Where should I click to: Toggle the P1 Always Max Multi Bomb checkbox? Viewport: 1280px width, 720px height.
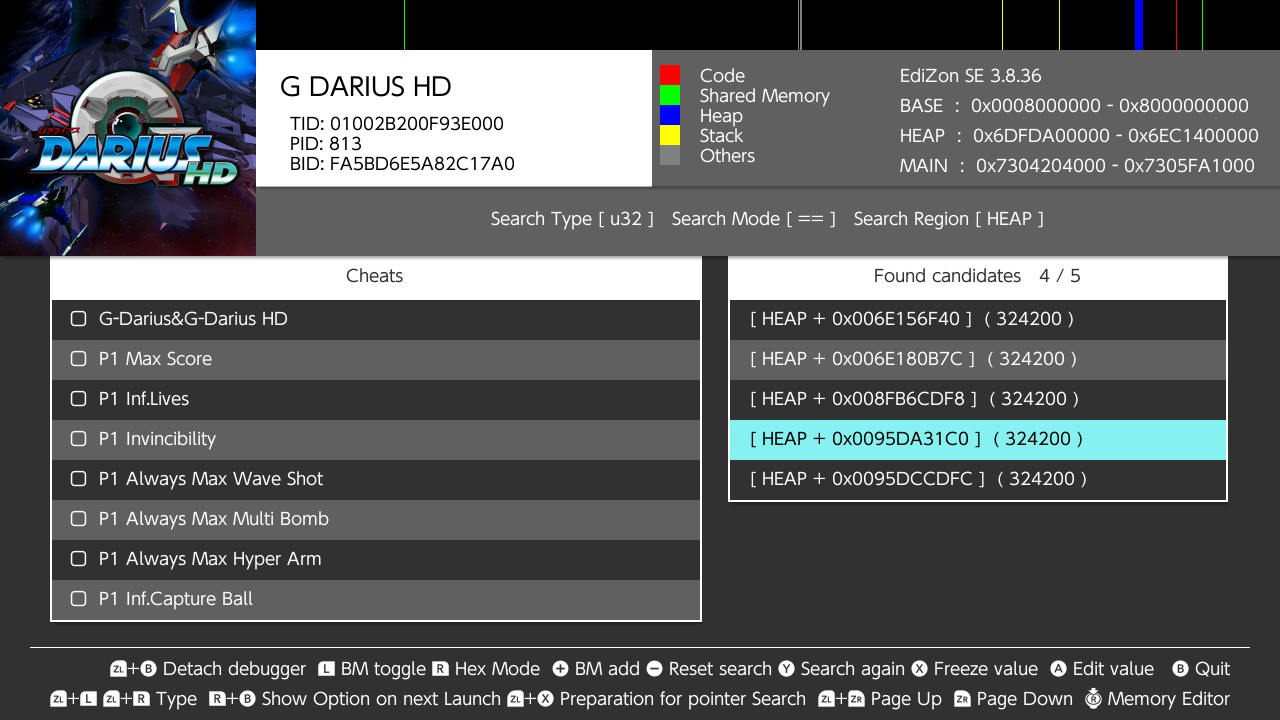coord(79,519)
